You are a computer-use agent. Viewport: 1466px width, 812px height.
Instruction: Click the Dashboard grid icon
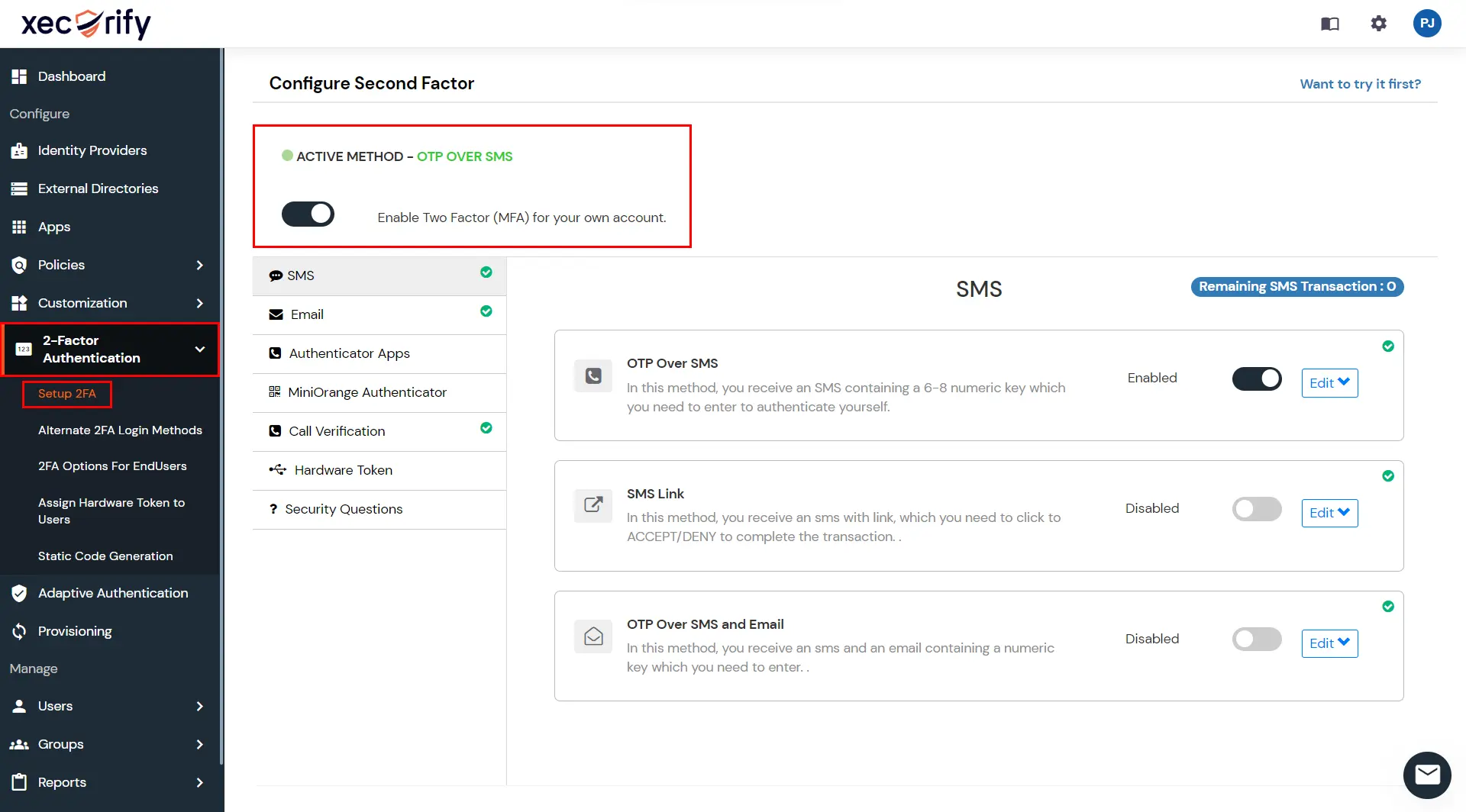point(19,76)
